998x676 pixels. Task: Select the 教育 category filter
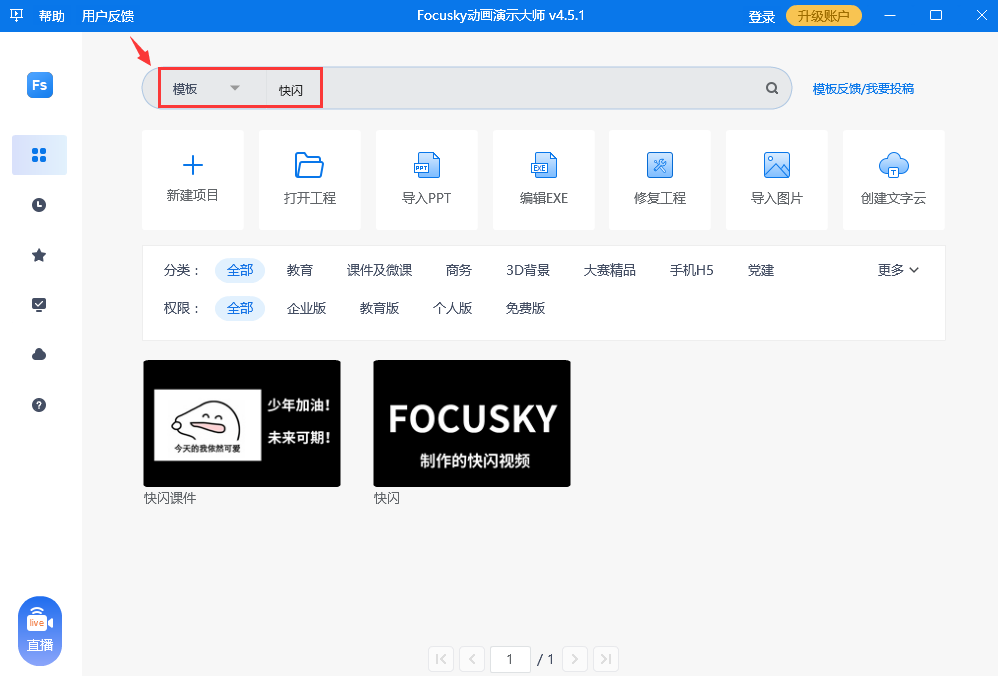point(299,269)
